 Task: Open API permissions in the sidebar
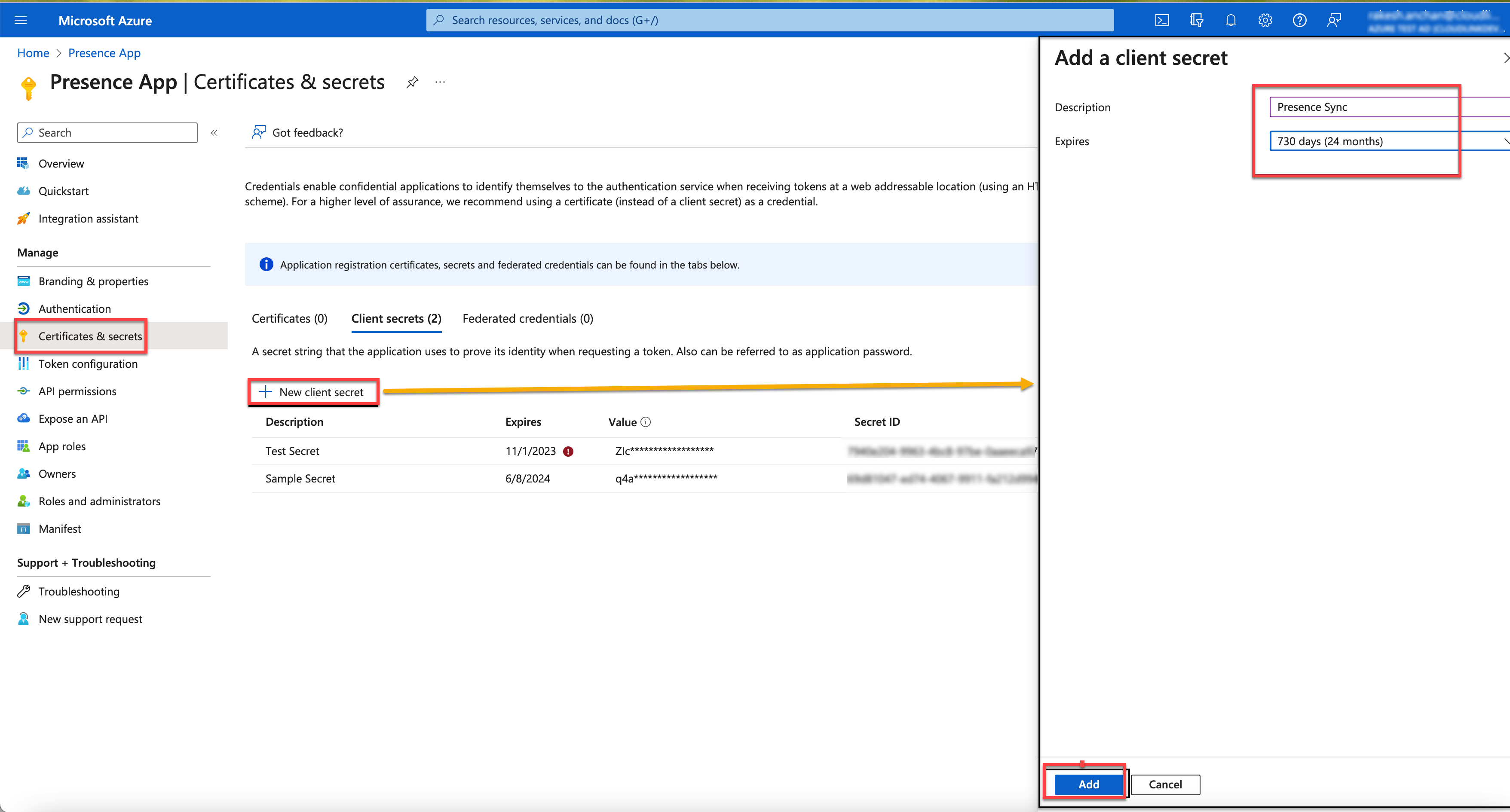point(77,391)
